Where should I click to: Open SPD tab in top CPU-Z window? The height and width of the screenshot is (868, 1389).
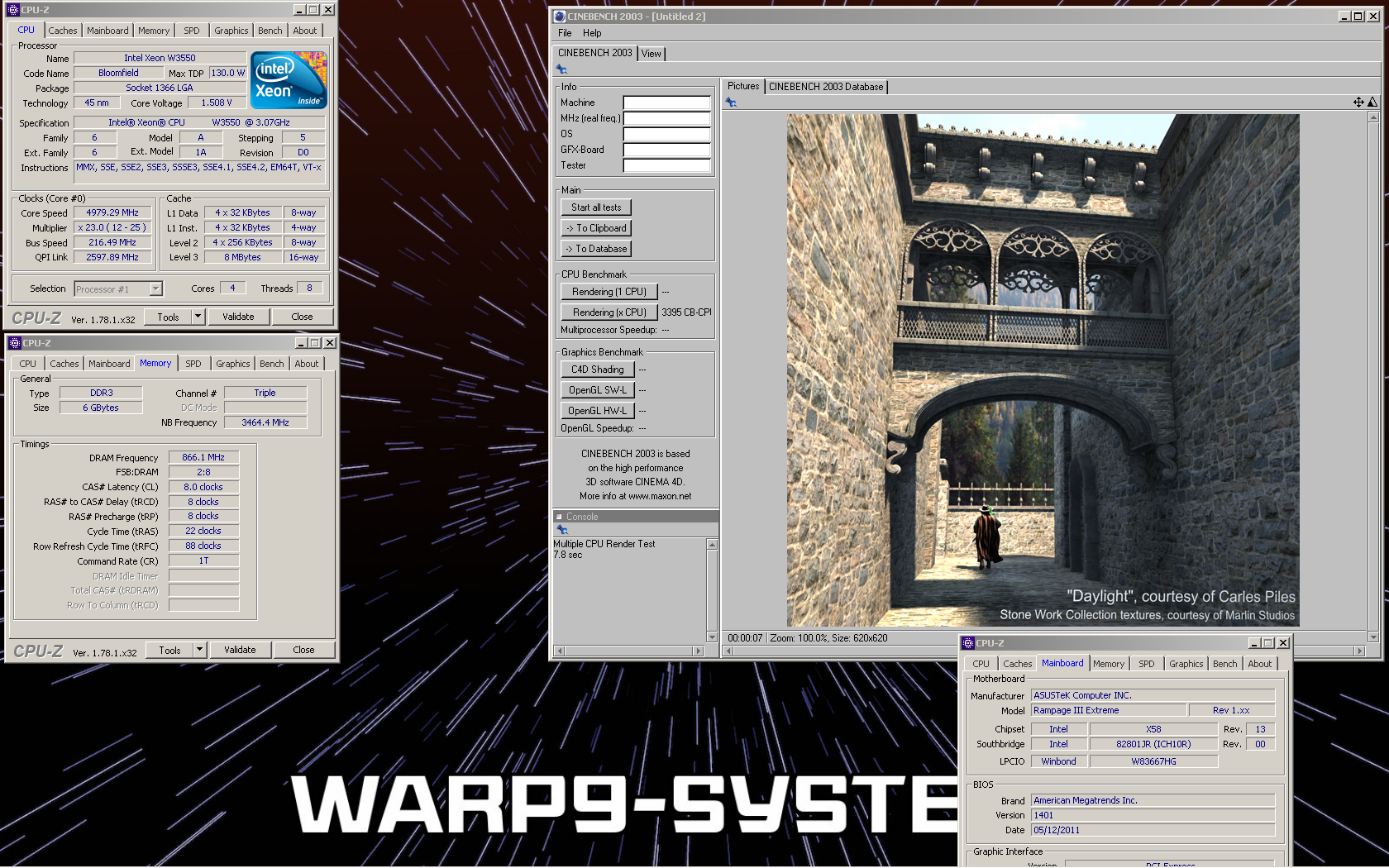click(x=192, y=31)
